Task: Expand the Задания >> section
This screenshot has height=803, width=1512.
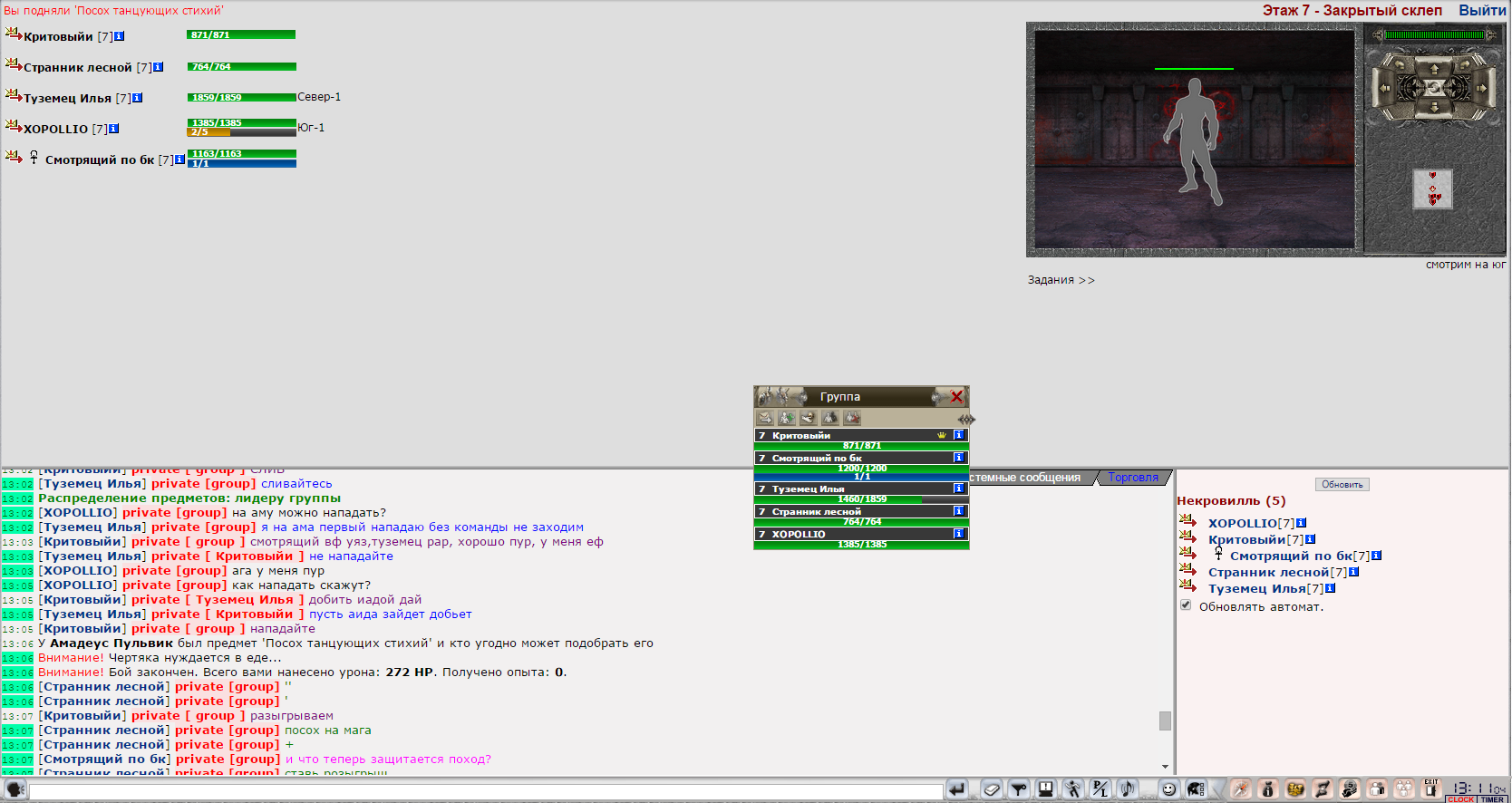Action: pyautogui.click(x=1061, y=280)
